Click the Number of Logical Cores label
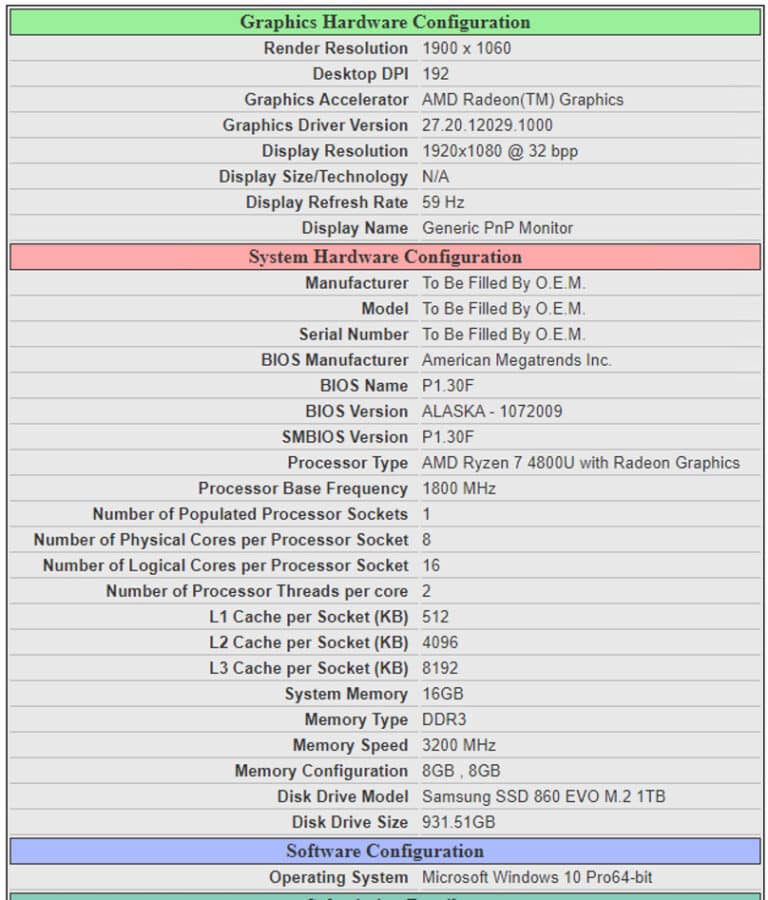Viewport: 768px width, 900px height. 226,565
